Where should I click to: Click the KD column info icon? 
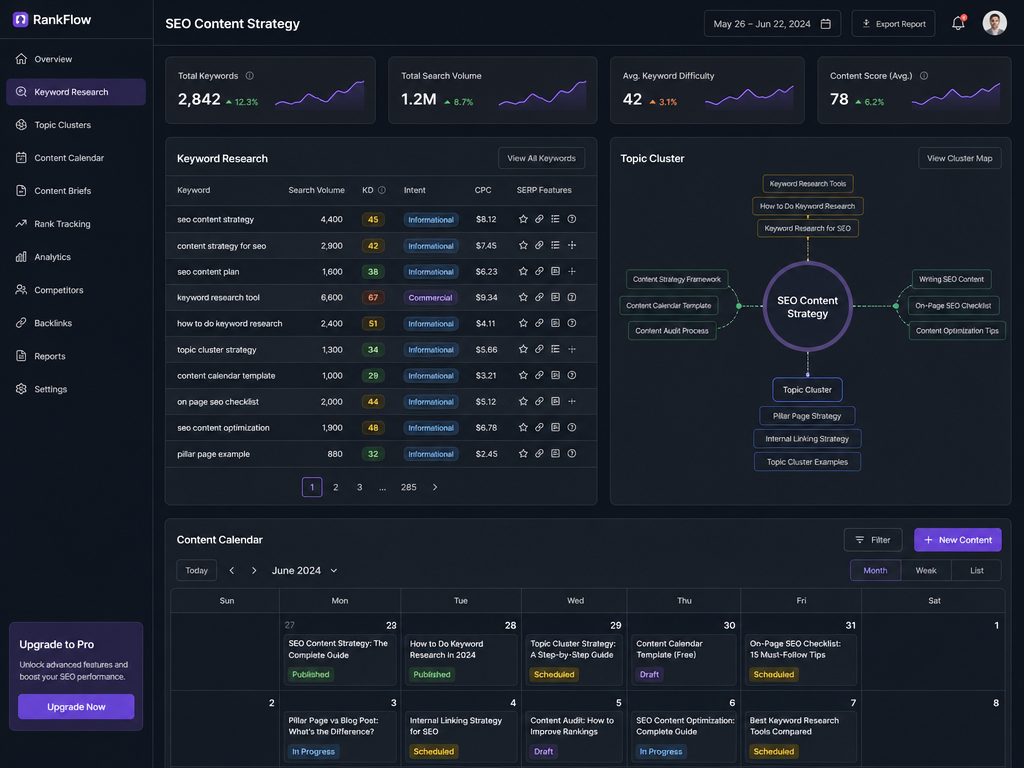click(382, 190)
